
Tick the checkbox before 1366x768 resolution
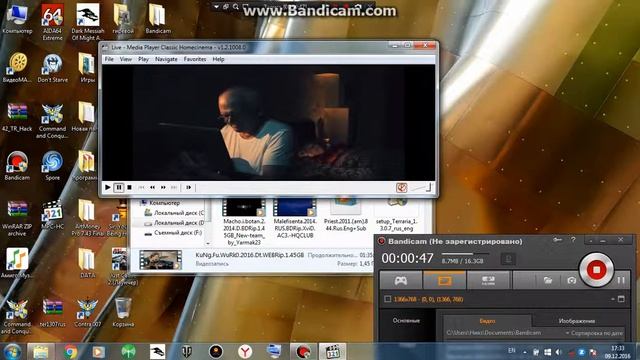point(387,299)
